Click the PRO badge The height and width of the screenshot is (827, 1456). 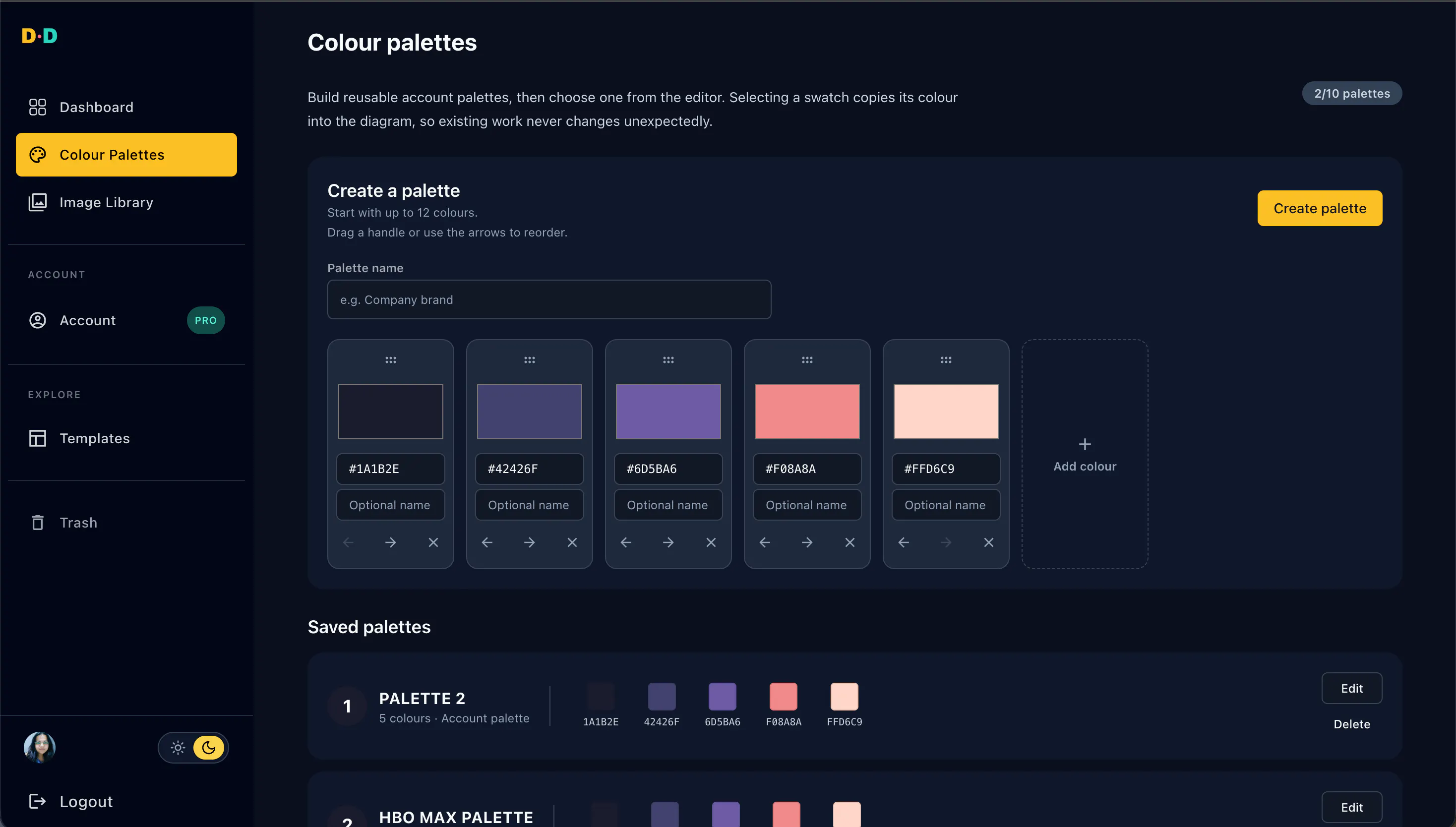coord(206,320)
